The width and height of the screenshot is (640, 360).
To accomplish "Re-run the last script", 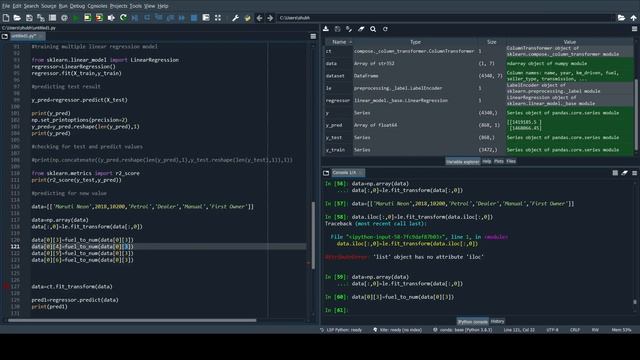I will 123,18.
